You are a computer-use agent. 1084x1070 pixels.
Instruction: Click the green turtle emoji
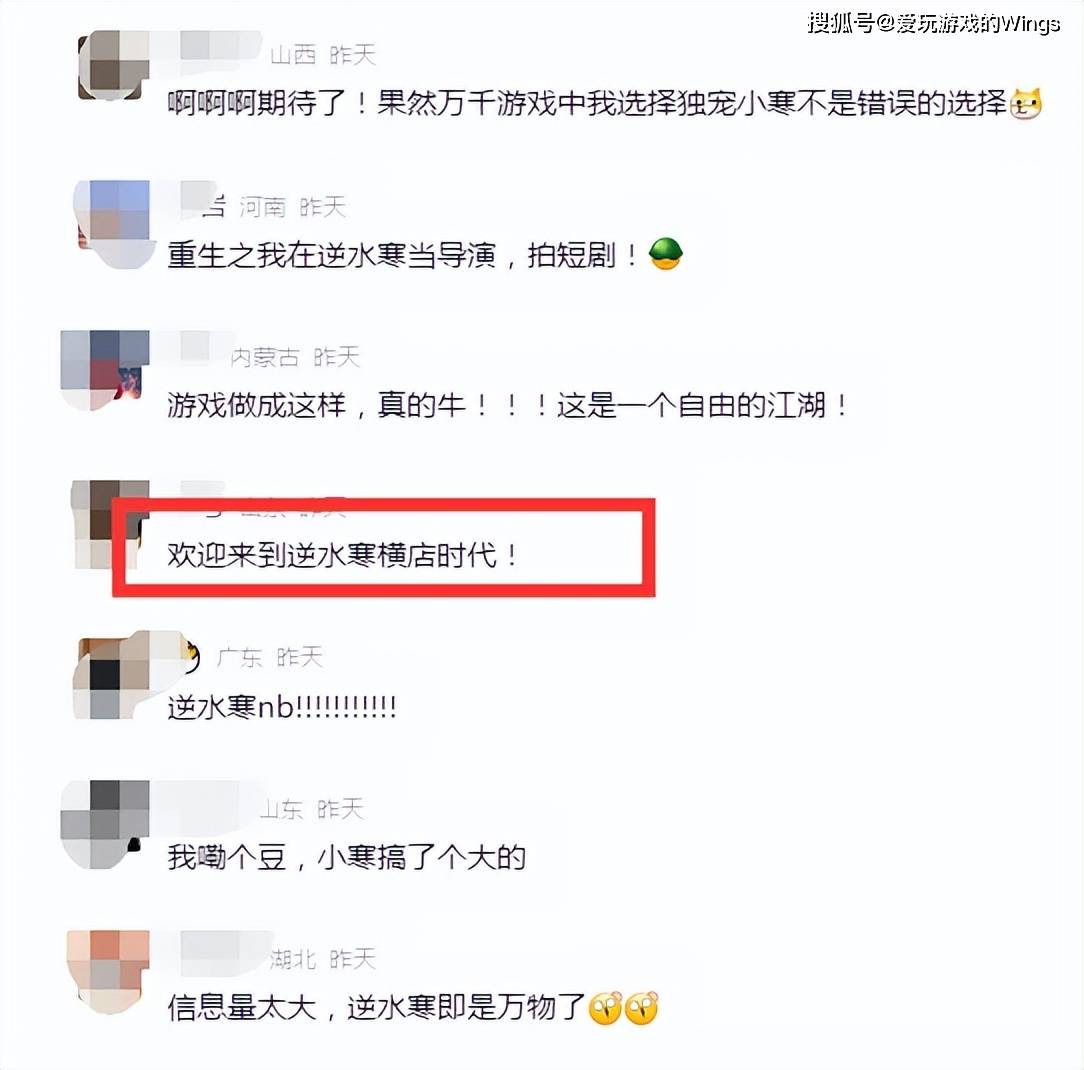[666, 254]
